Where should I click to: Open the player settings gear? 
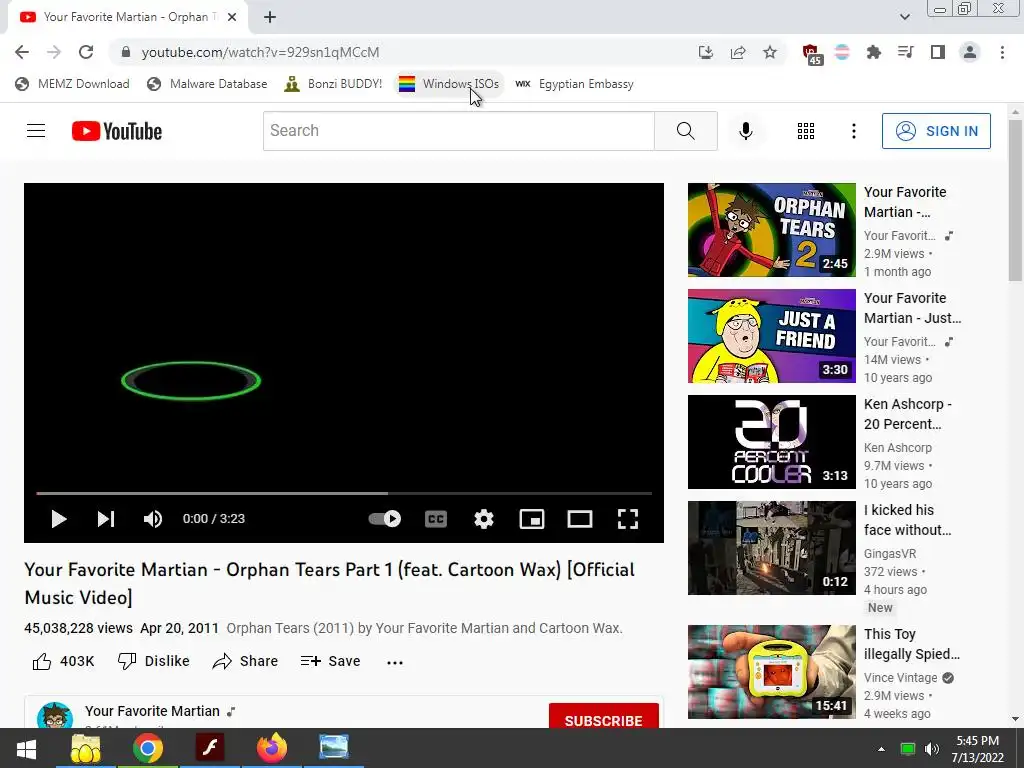click(484, 519)
